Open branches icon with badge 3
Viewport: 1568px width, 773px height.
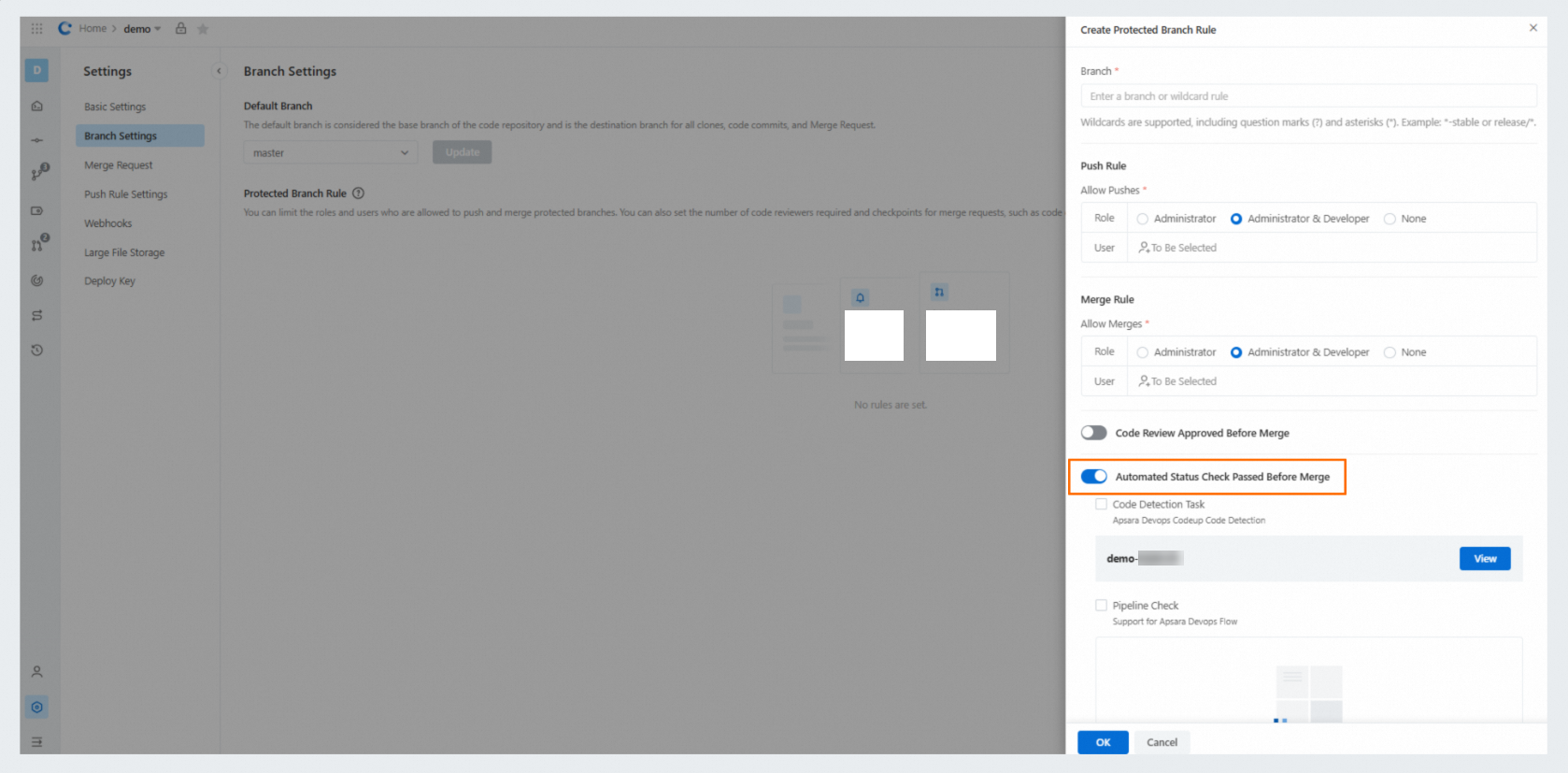coord(38,173)
